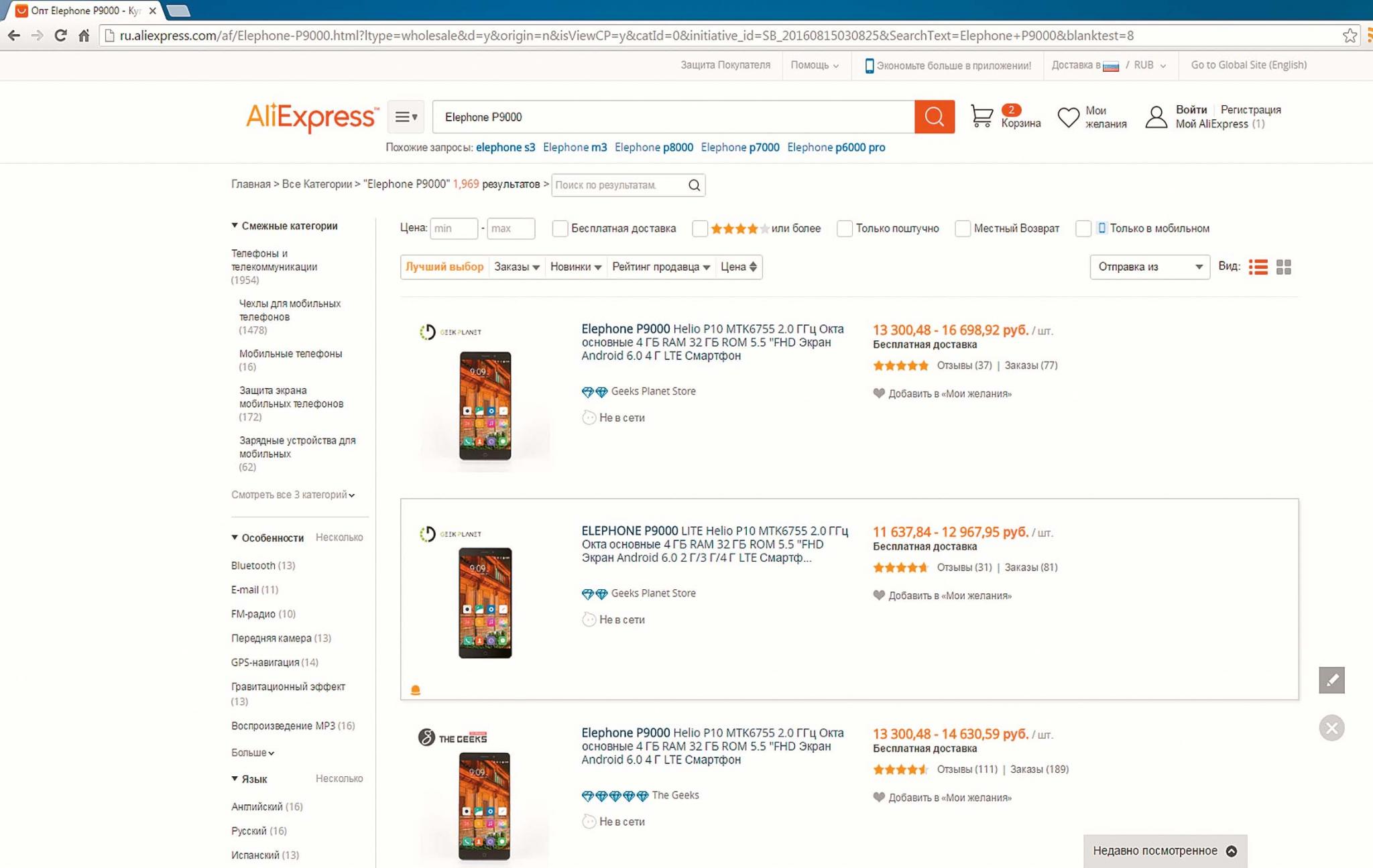Tick the Только поштучно checkbox
Screen dimensions: 1373x868
(x=845, y=229)
